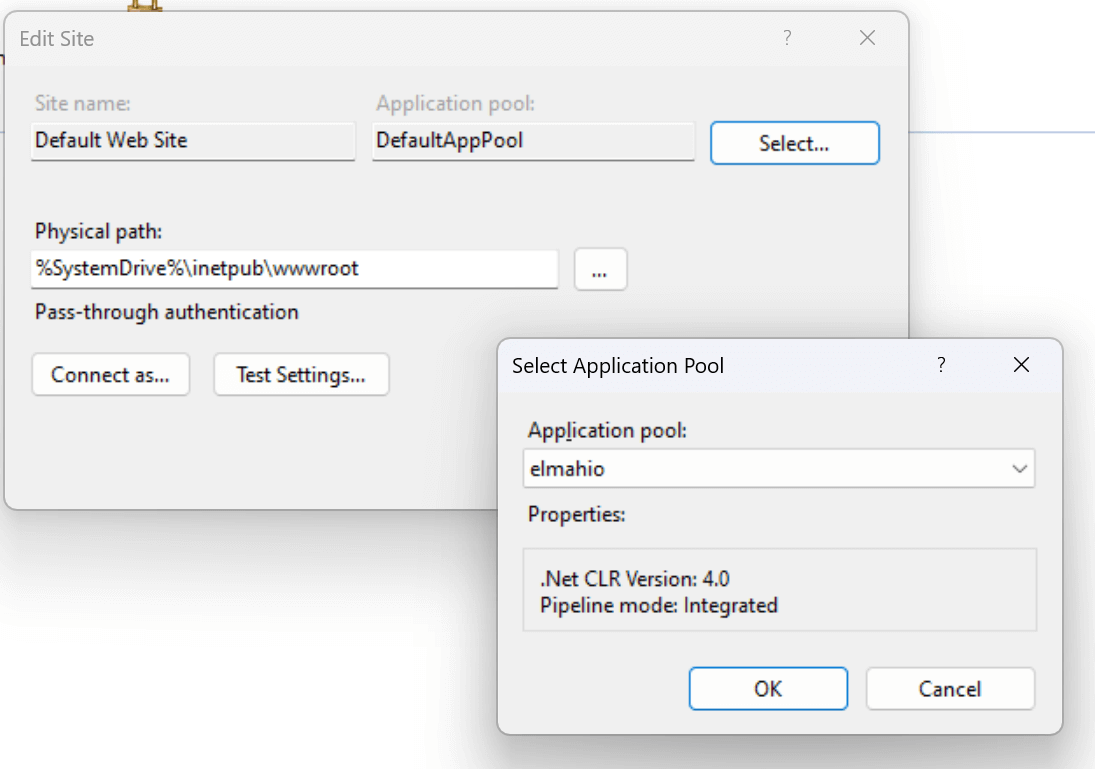Expand the application pool dropdown arrow
1095x769 pixels.
coord(1020,469)
